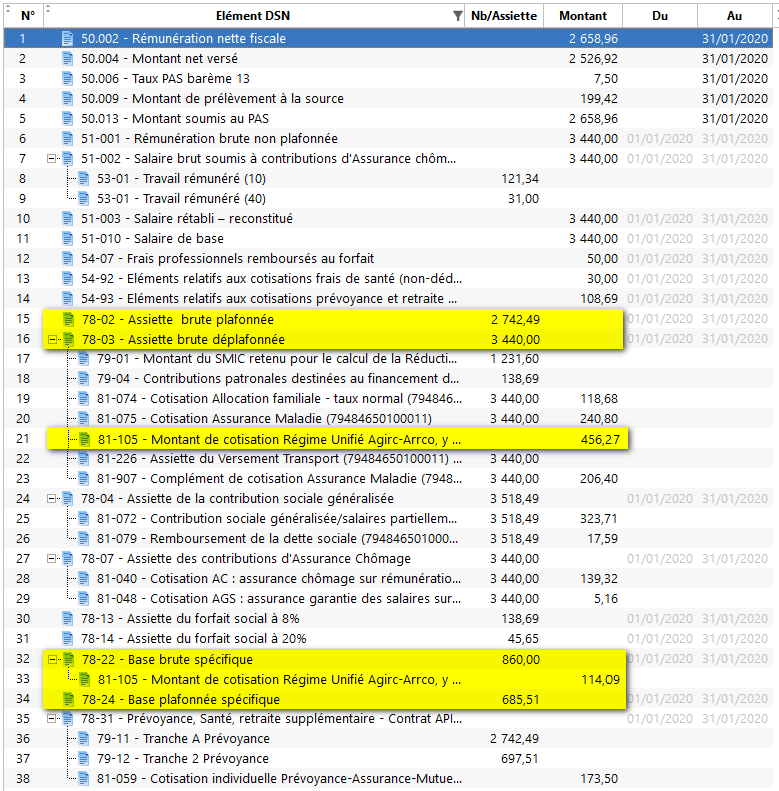Select row 81-048 Cotisation AGS

pyautogui.click(x=388, y=598)
